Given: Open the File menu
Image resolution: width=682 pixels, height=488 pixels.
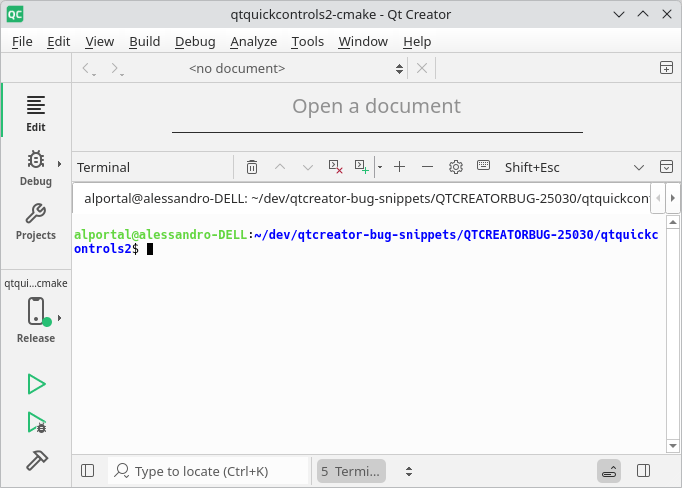Looking at the screenshot, I should click(x=22, y=41).
